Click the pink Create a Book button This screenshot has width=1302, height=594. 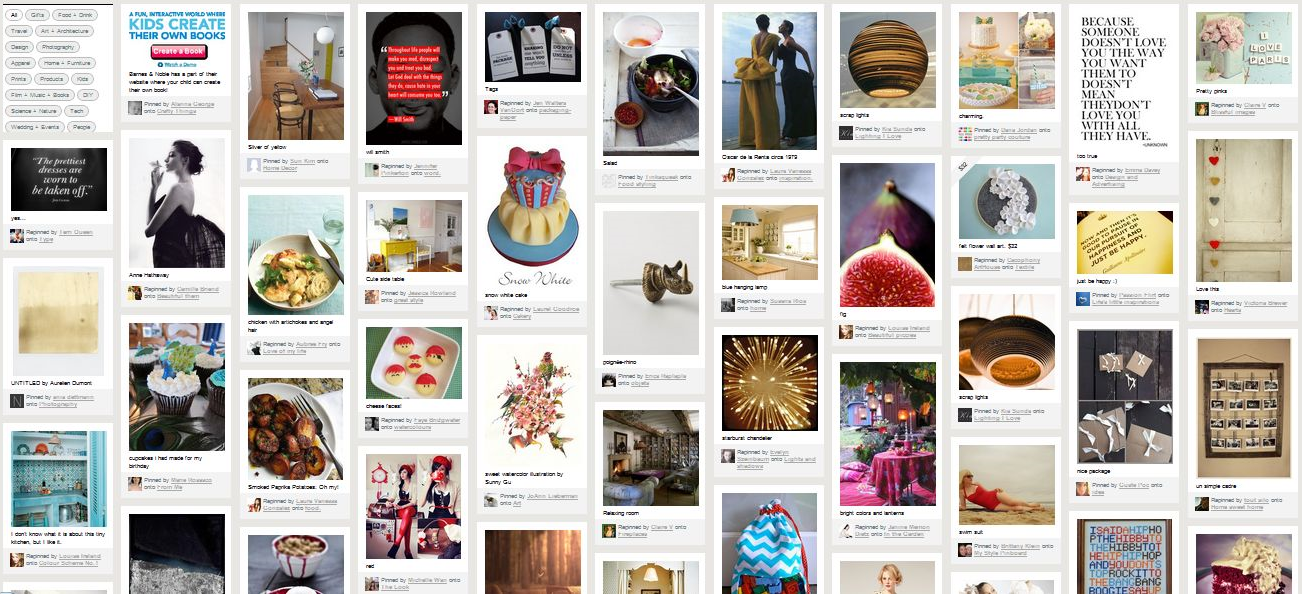[179, 51]
